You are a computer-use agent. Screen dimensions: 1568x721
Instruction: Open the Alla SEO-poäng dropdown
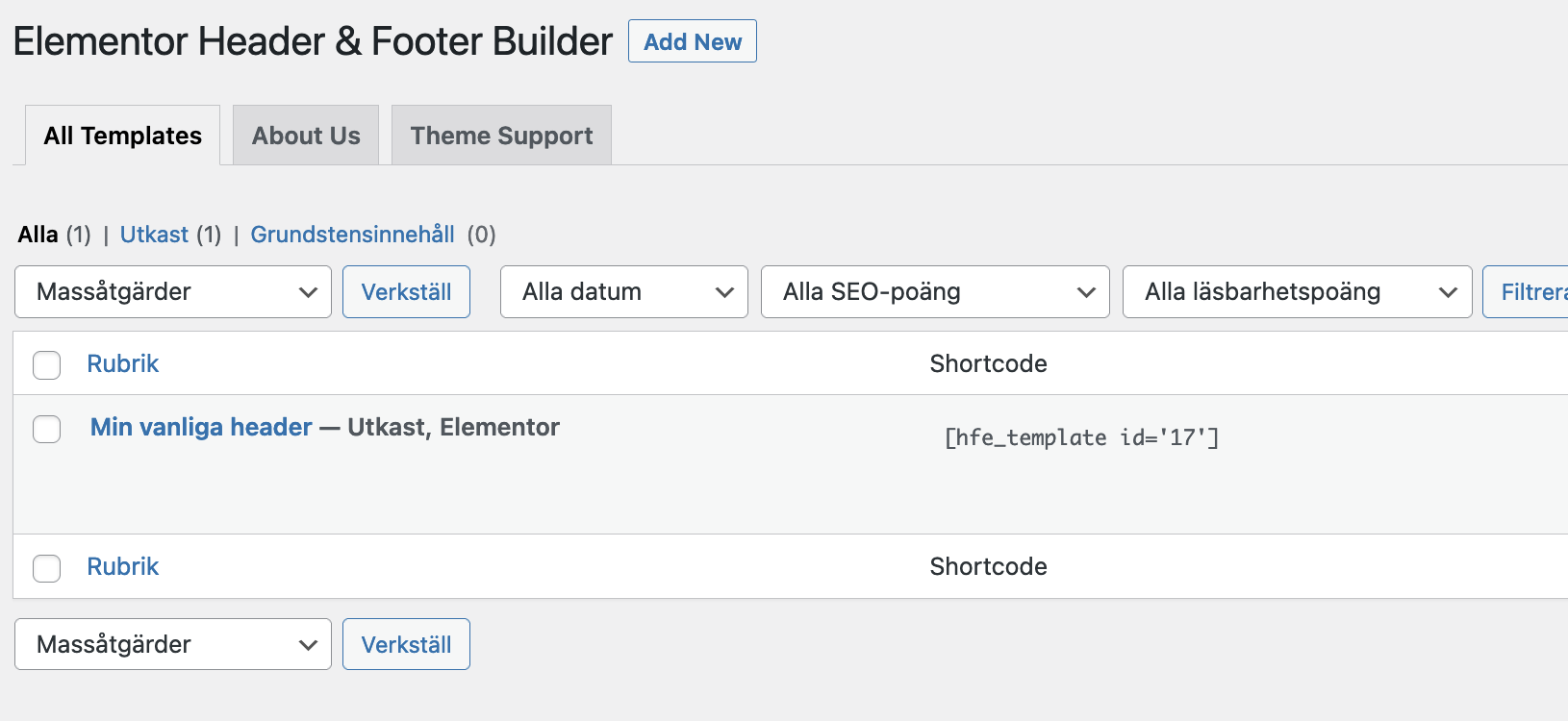934,291
